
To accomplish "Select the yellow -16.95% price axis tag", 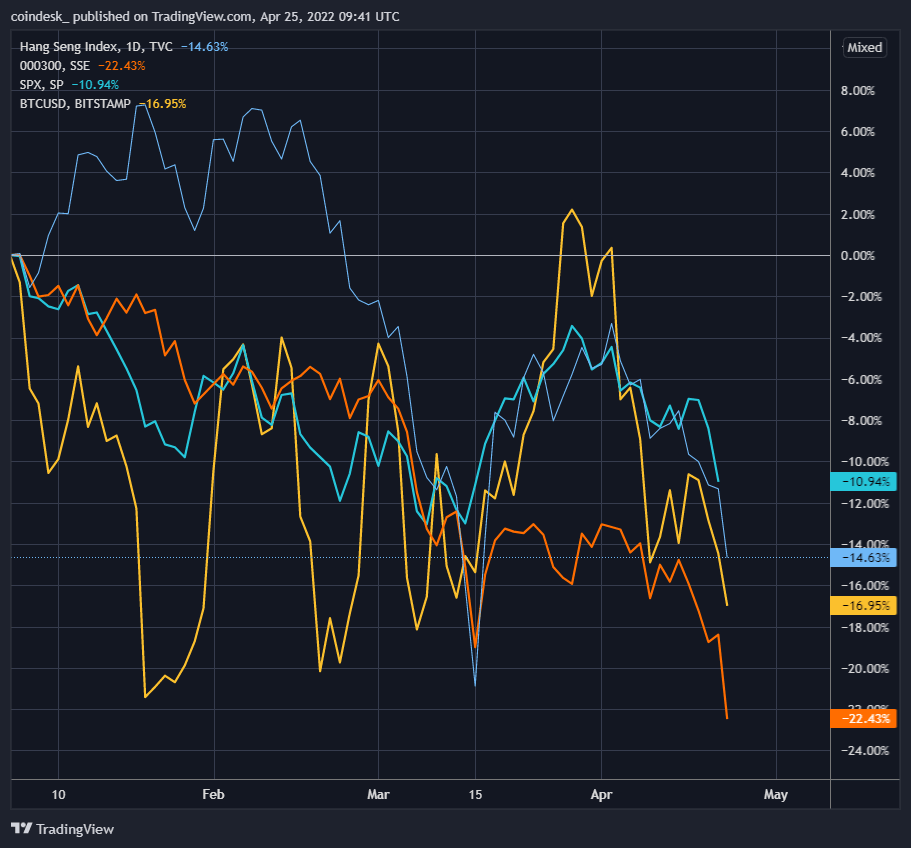I will tap(864, 605).
